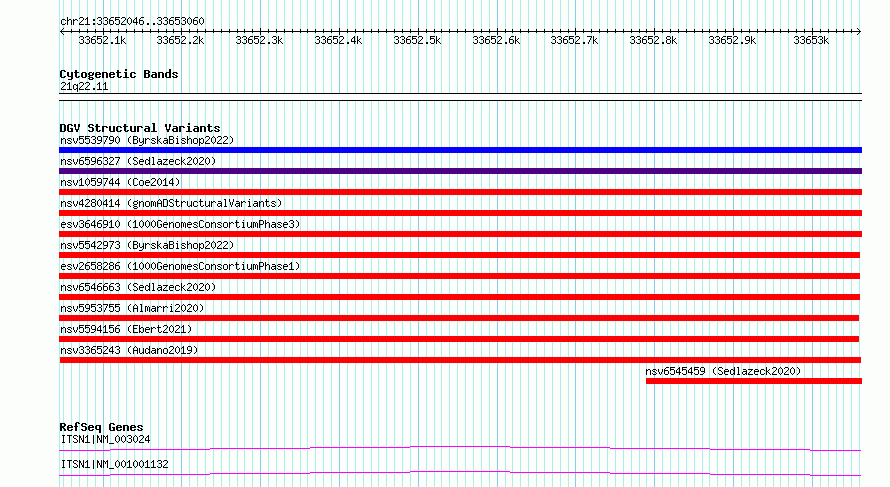The image size is (890, 487).
Task: Click nsv3365243 (Audano2019) label
Action: pos(129,350)
